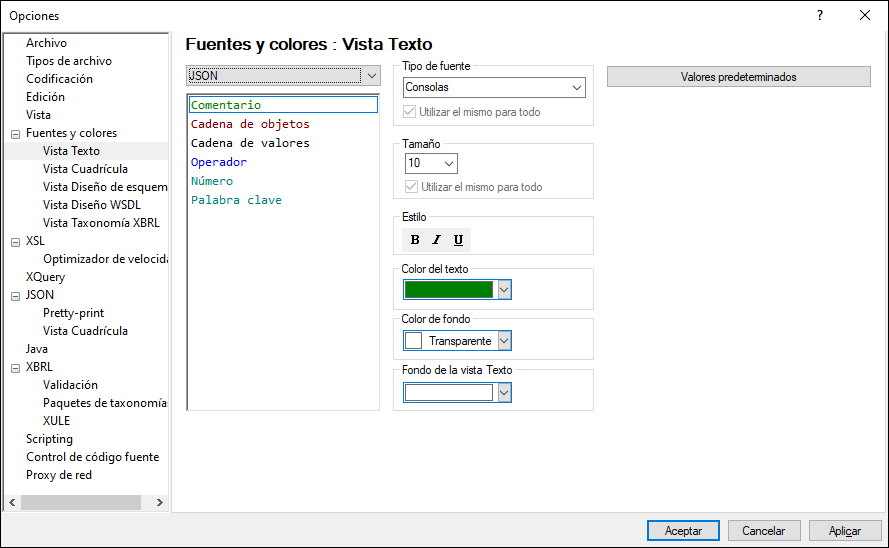This screenshot has width=889, height=548.
Task: Click the green Color del texto swatch
Action: coord(449,289)
